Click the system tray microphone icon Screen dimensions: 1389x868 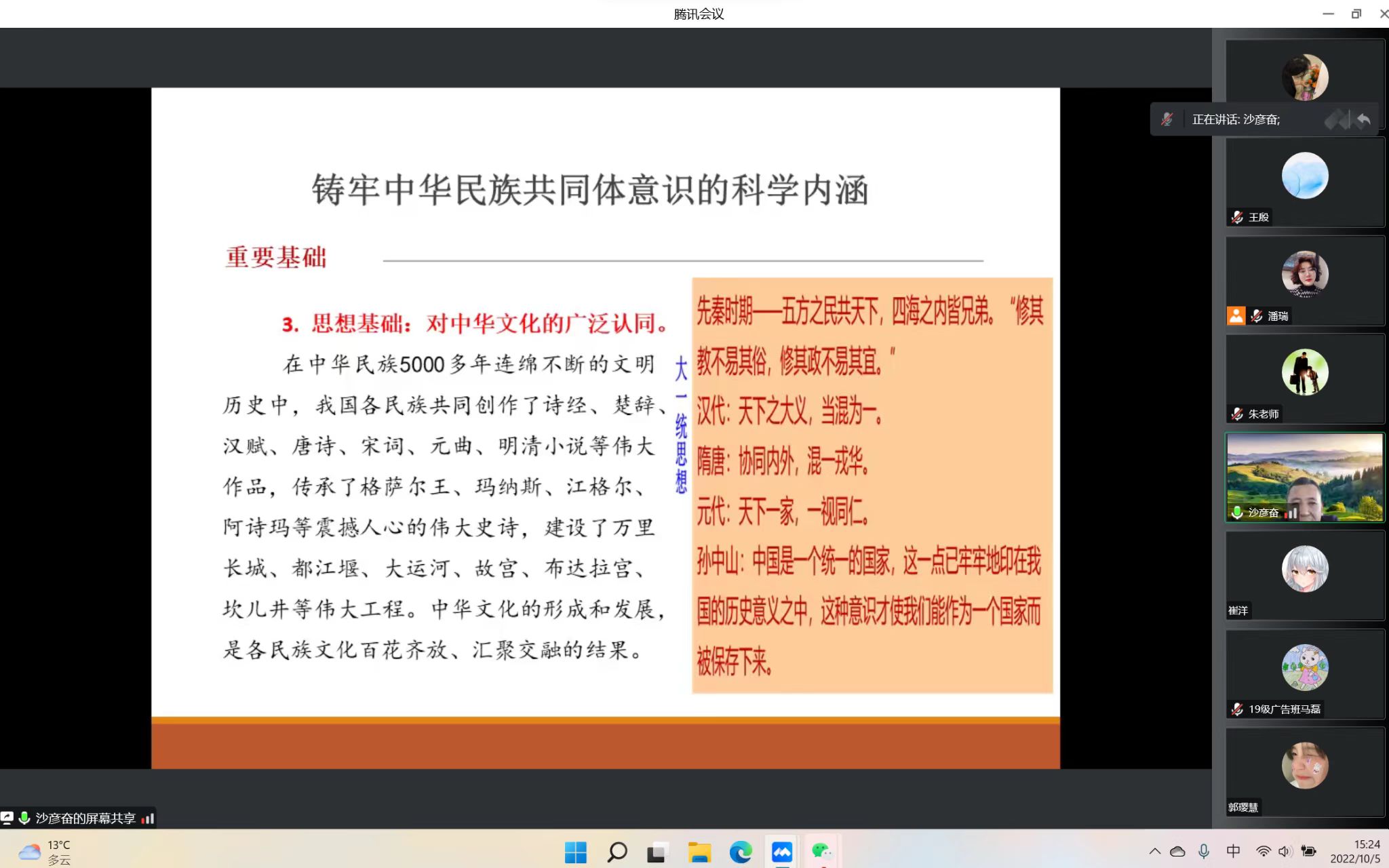point(1204,851)
